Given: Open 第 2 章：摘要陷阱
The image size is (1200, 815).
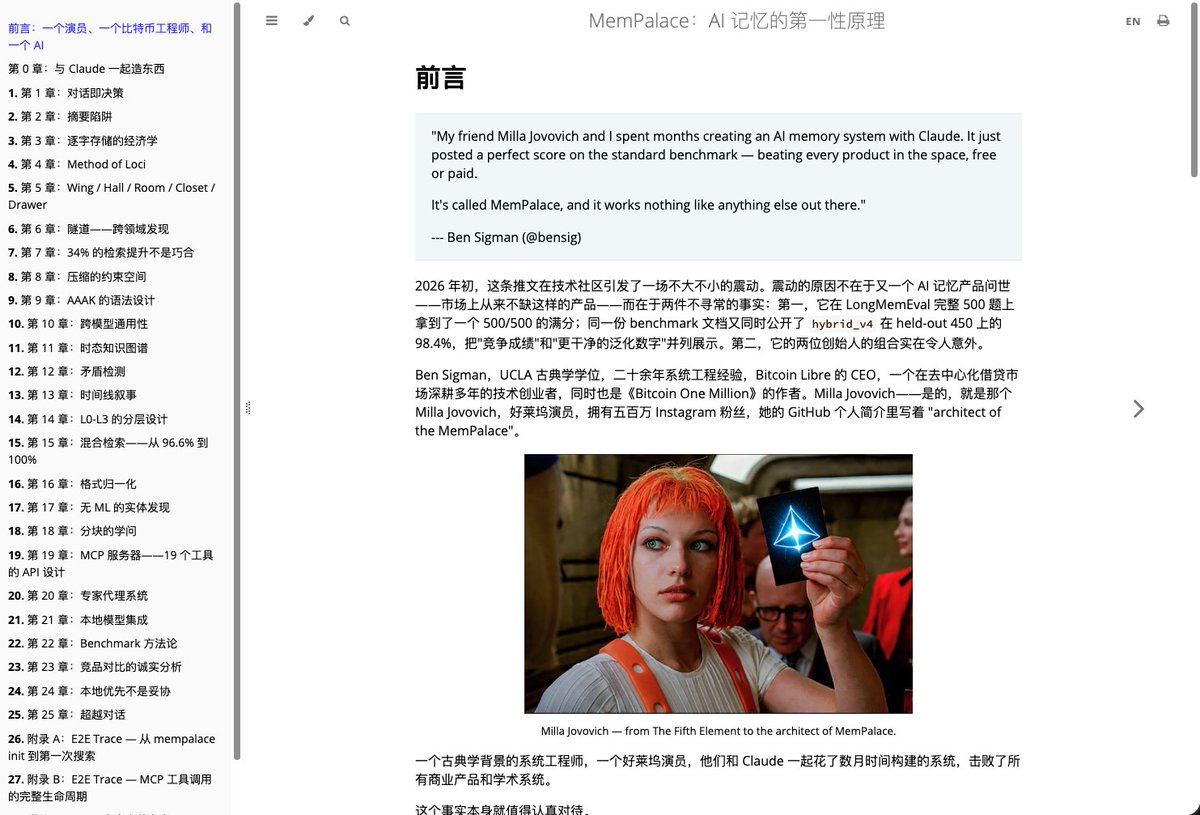Looking at the screenshot, I should 60,117.
